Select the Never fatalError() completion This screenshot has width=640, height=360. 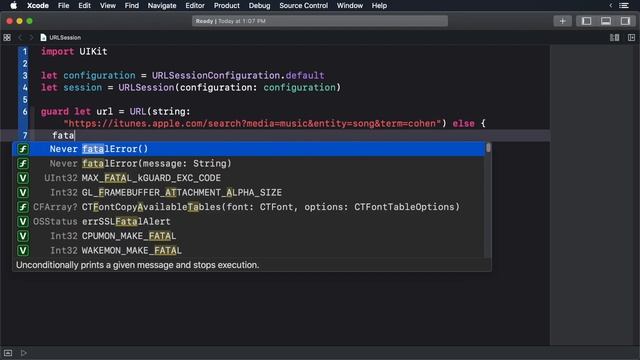click(x=249, y=149)
